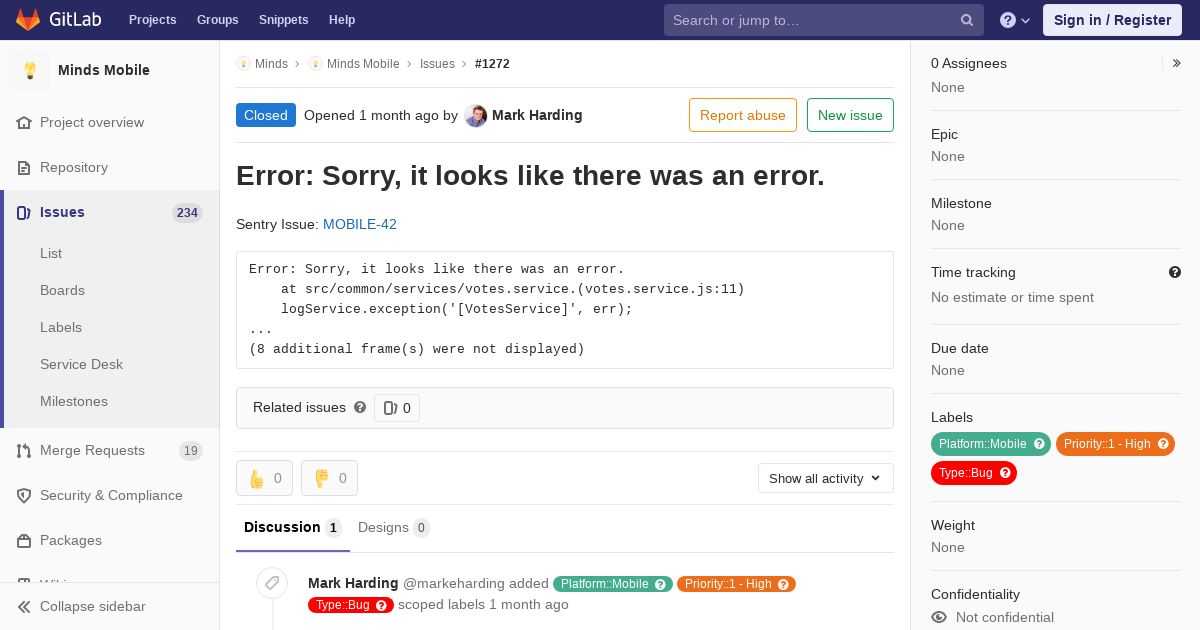Click Platform::Mobile label in discussion note
This screenshot has width=1200, height=630.
[604, 584]
